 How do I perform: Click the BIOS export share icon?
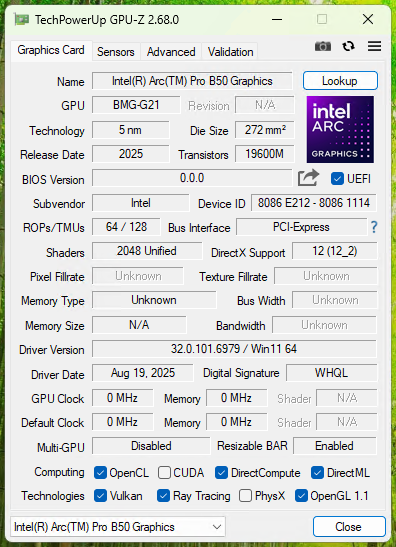click(308, 178)
